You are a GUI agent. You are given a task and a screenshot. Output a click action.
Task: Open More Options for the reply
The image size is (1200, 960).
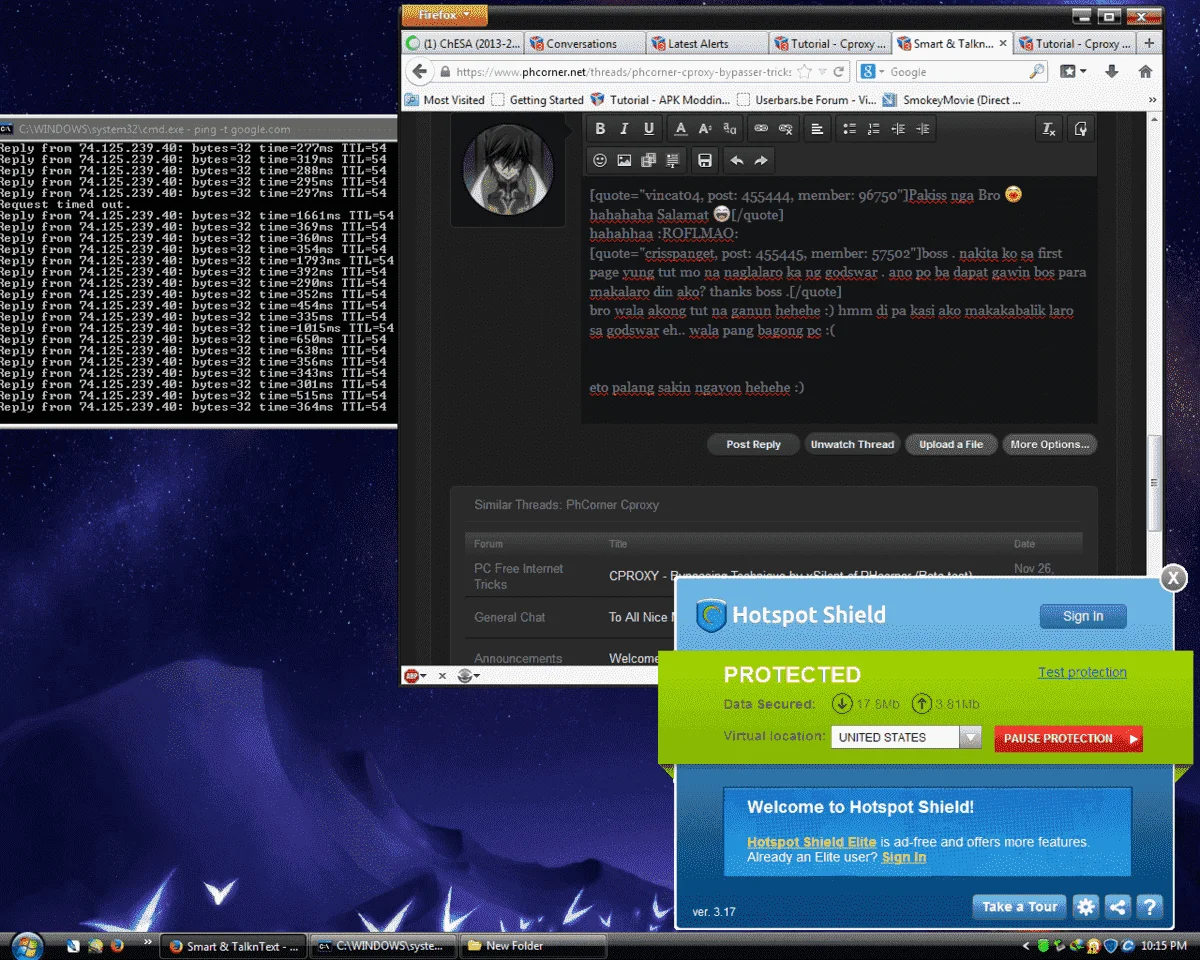pyautogui.click(x=1050, y=444)
